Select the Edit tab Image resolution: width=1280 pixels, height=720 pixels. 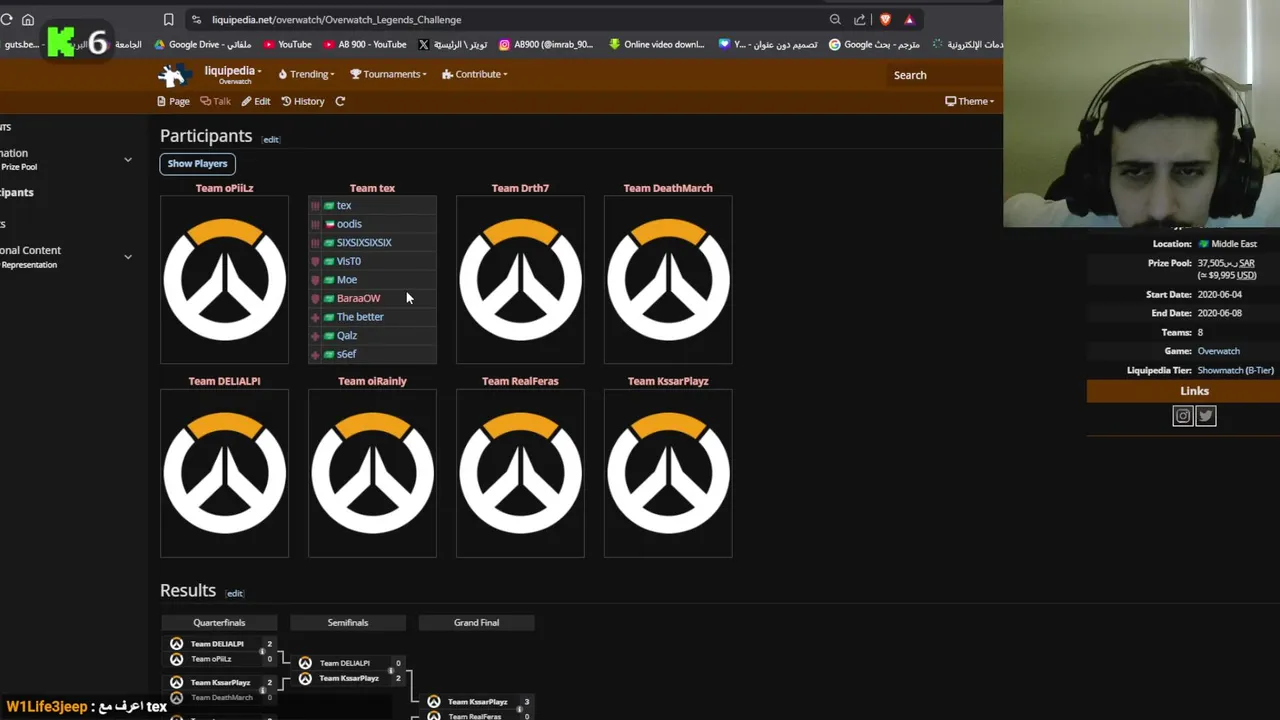(x=255, y=101)
